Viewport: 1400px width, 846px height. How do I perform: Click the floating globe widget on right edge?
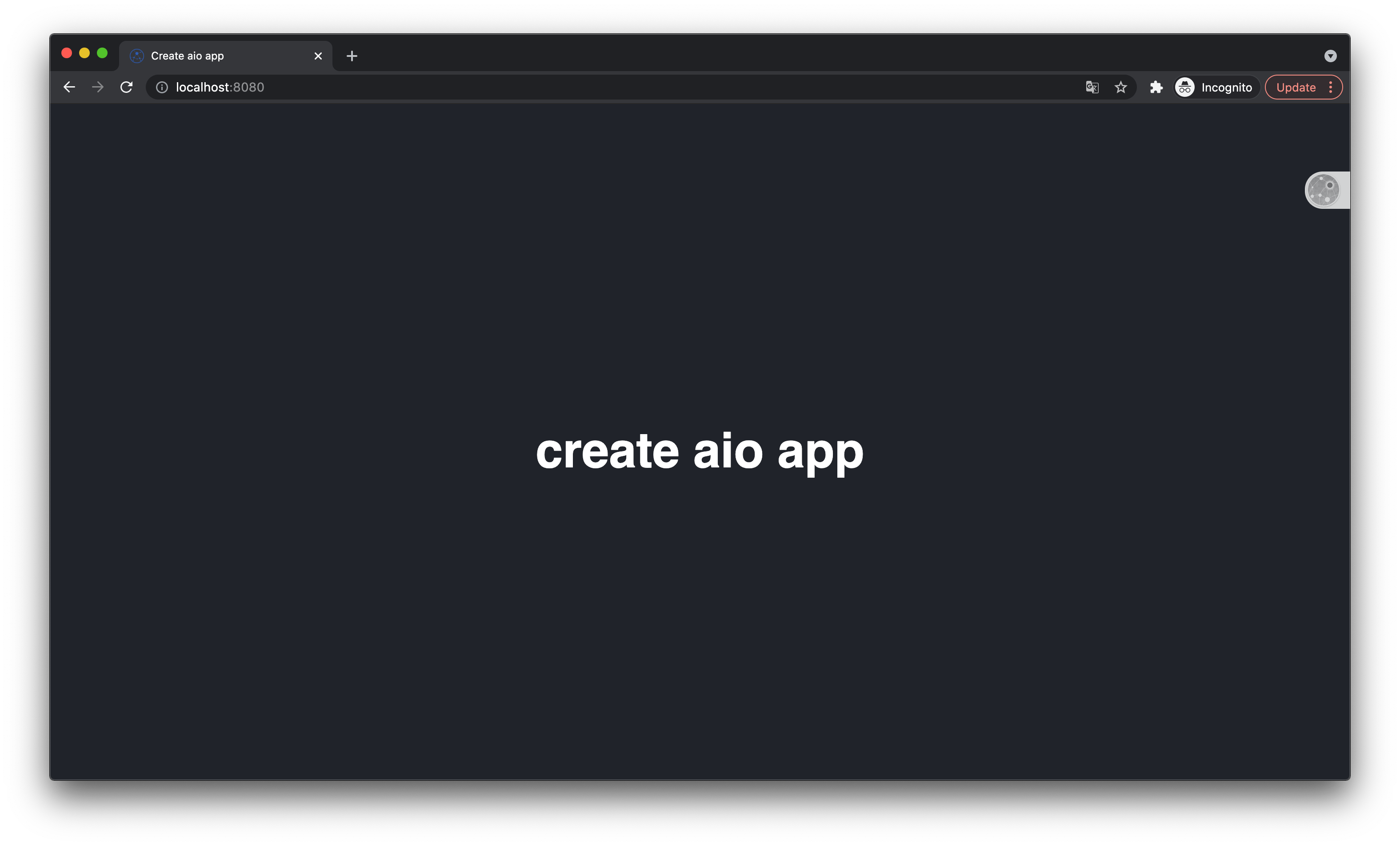[1324, 190]
